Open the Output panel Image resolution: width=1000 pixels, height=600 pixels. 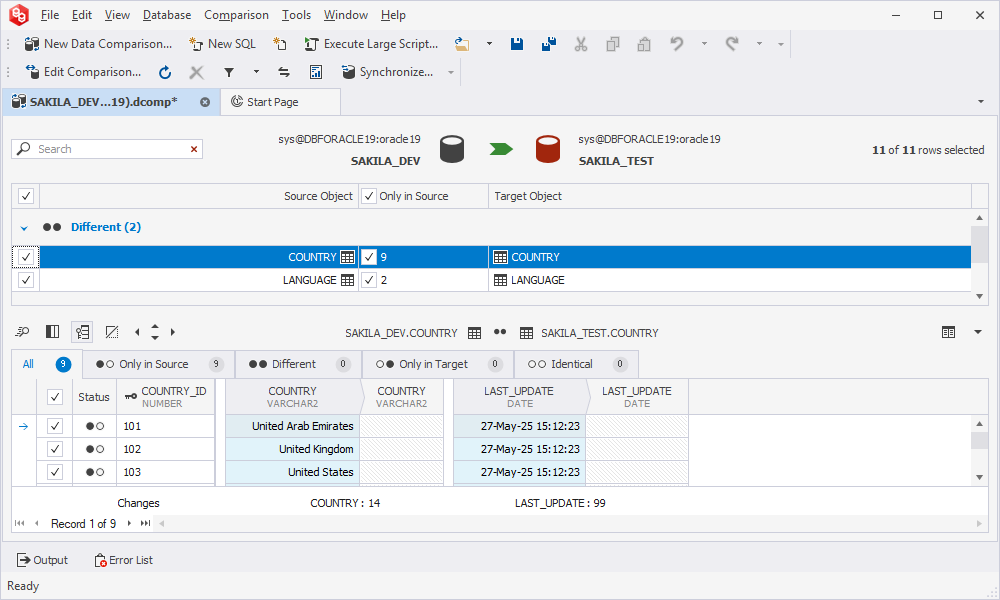(x=42, y=560)
